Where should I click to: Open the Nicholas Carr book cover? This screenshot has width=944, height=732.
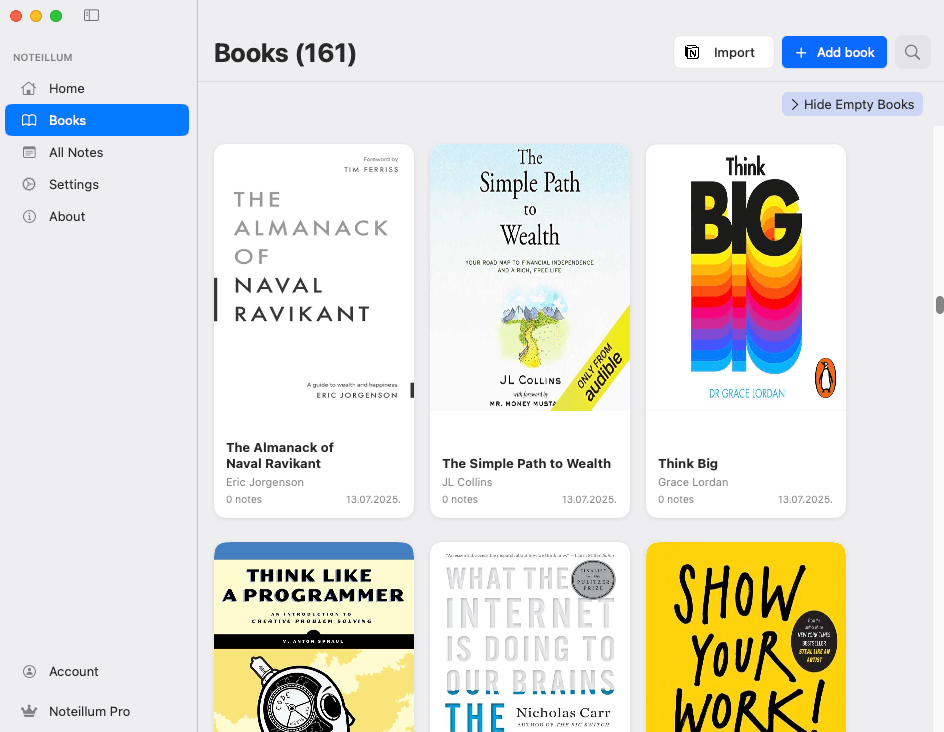pos(530,637)
